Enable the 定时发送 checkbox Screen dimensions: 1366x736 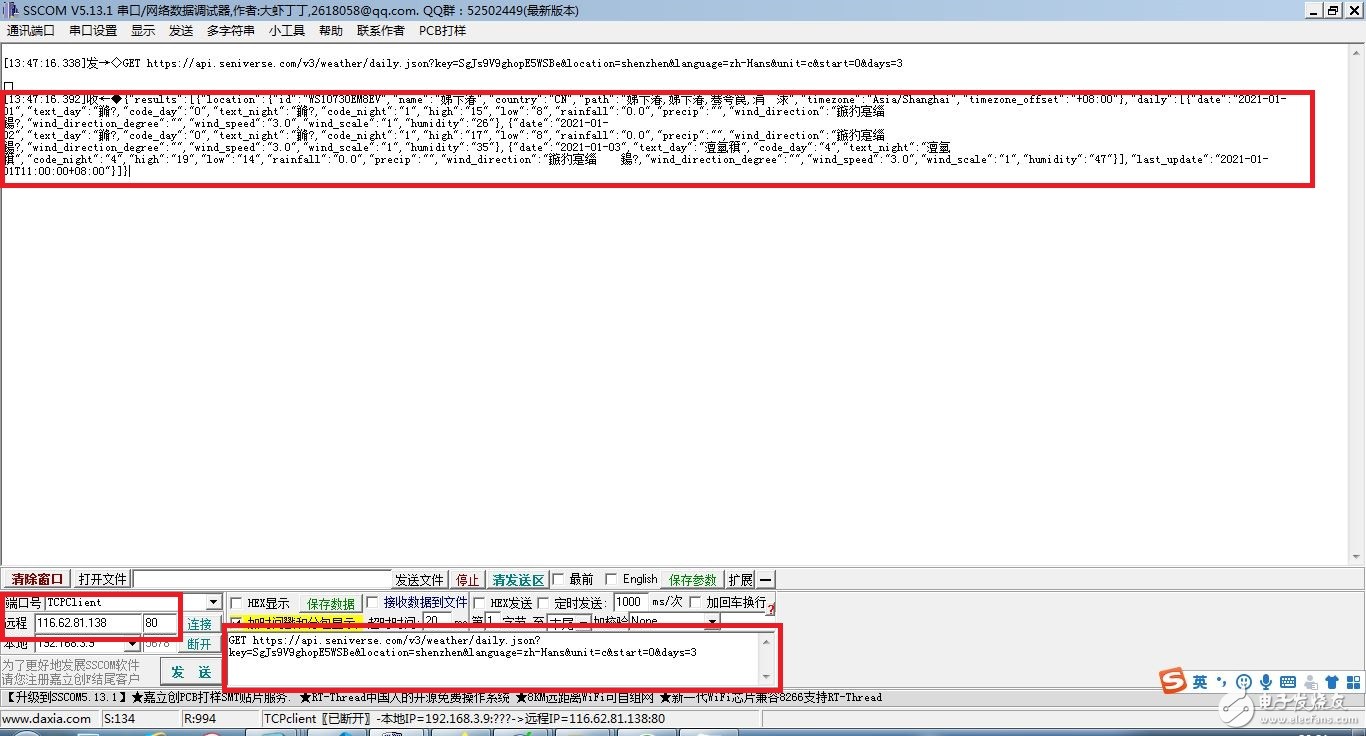click(544, 603)
